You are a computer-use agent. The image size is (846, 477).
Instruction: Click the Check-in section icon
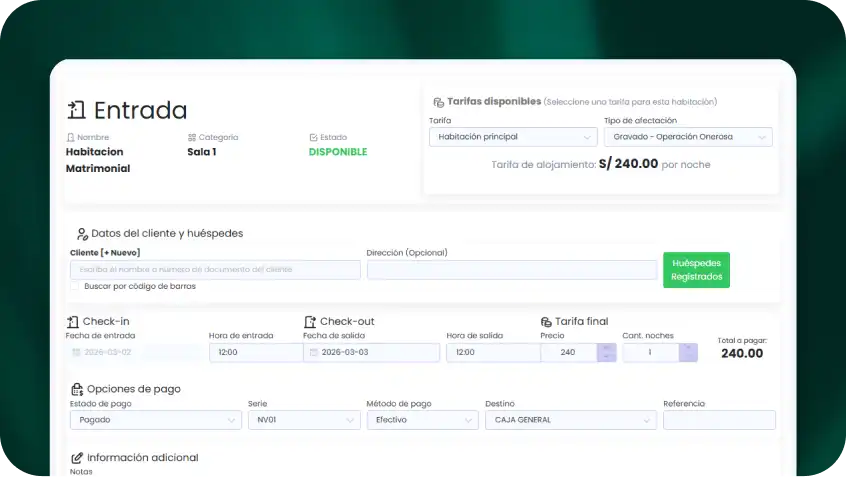point(73,322)
